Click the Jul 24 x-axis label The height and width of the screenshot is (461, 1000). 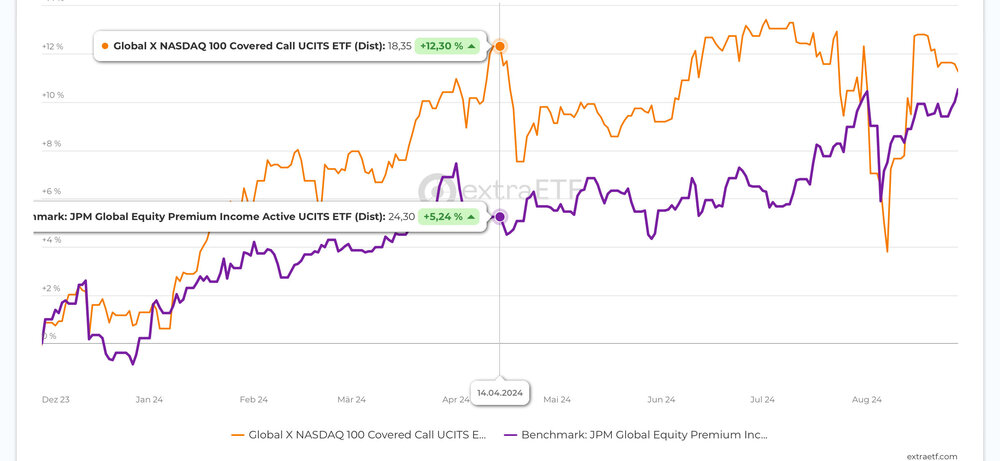762,400
